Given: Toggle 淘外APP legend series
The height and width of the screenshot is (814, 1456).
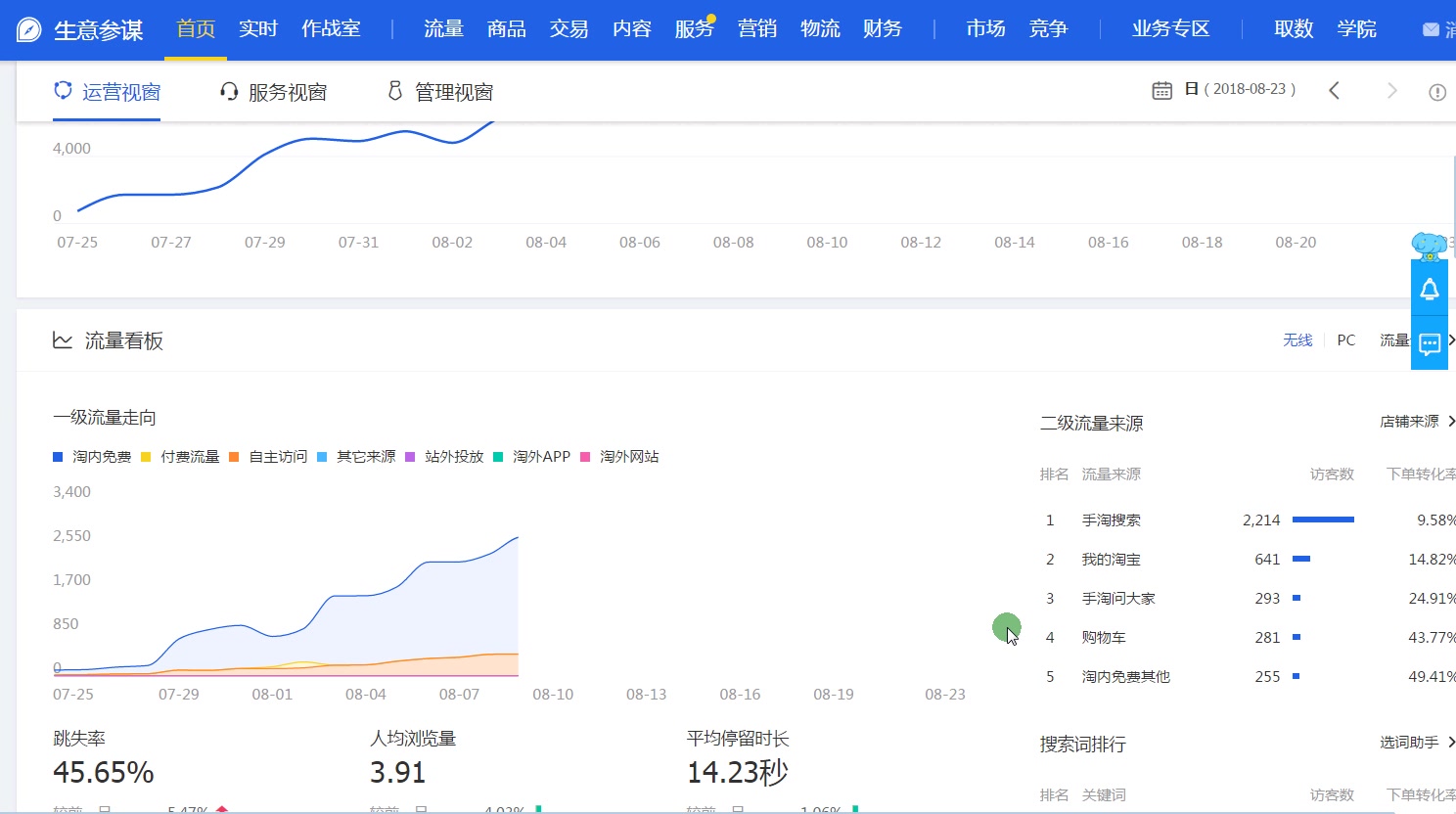Looking at the screenshot, I should (x=531, y=457).
